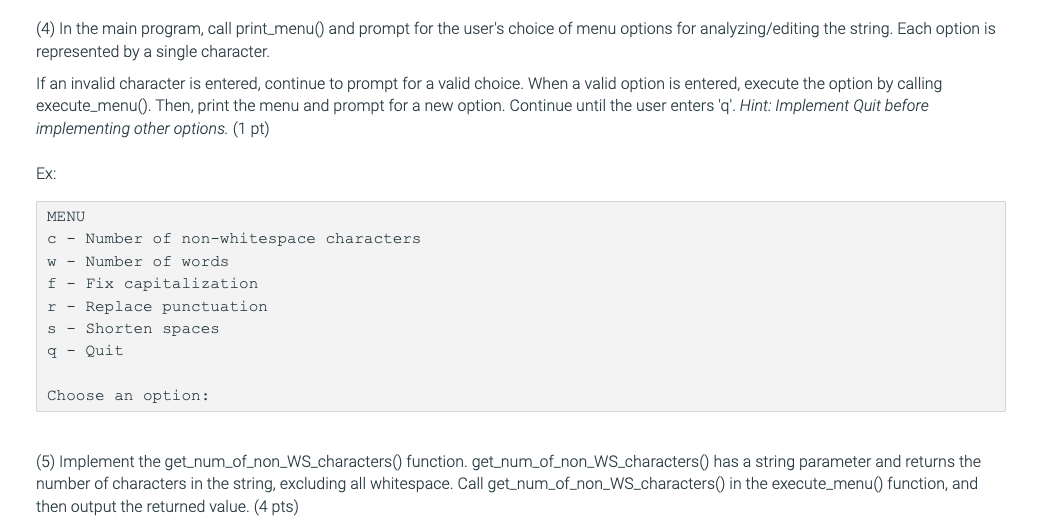
Task: Click the '(4 pts)' points label
Action: pos(276,507)
